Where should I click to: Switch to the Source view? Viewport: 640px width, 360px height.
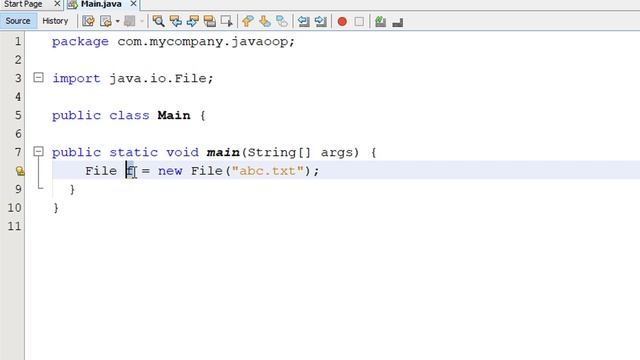tap(18, 21)
